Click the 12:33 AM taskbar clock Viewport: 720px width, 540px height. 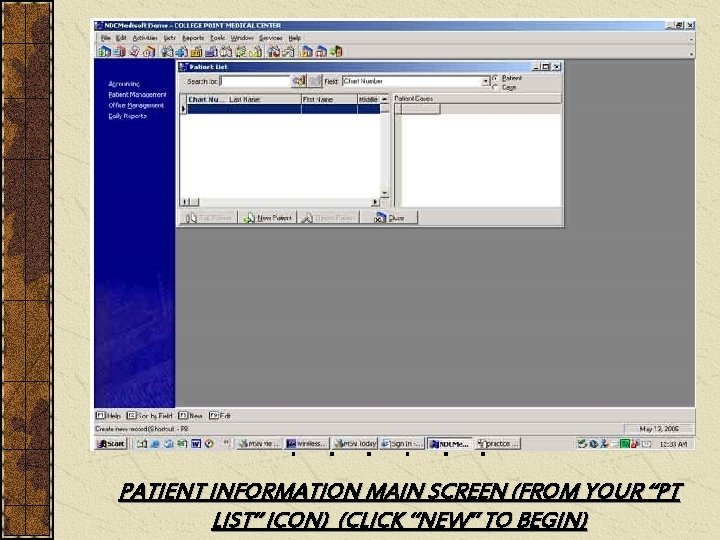pyautogui.click(x=673, y=444)
